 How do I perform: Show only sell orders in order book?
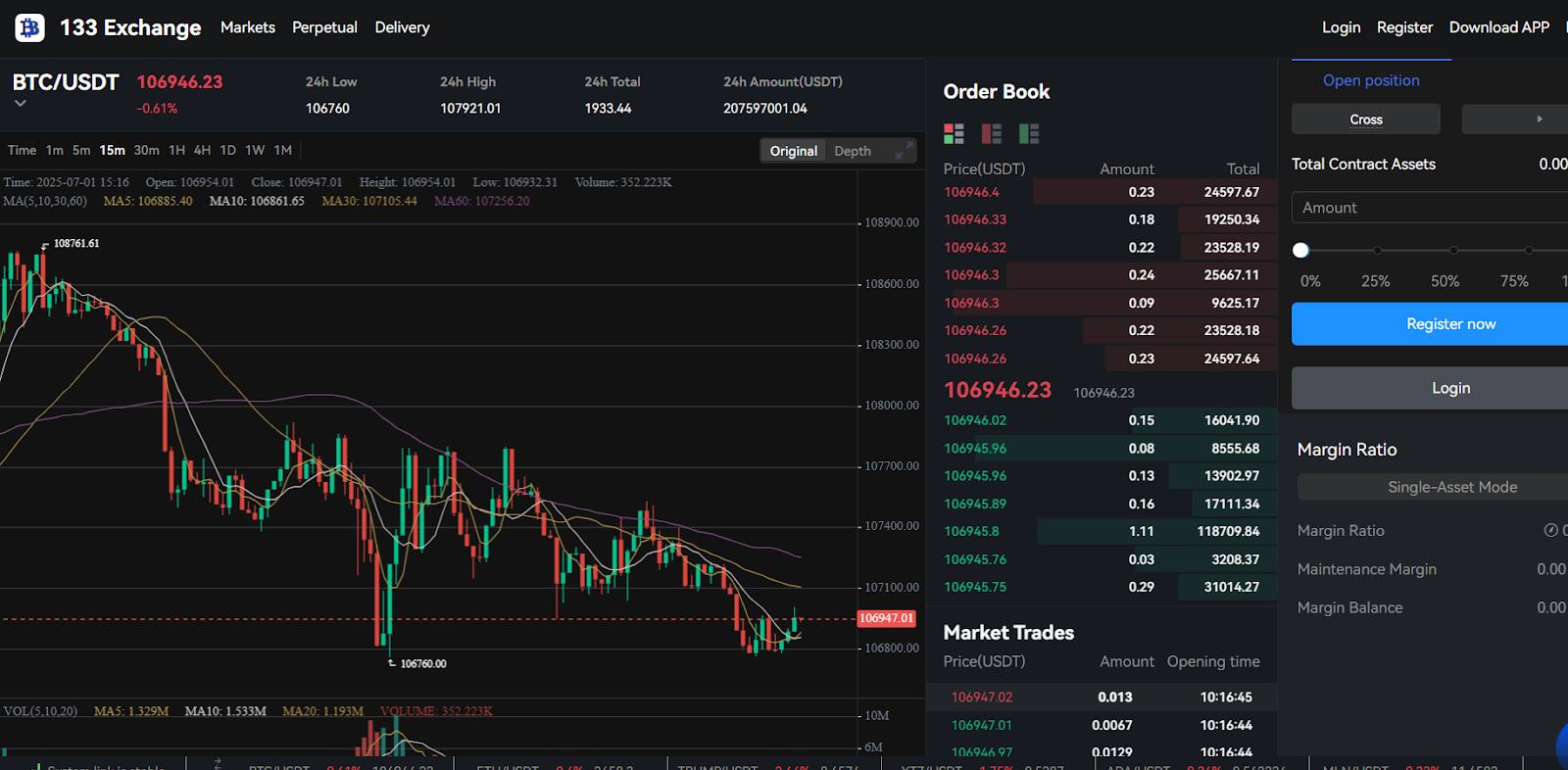pos(992,133)
